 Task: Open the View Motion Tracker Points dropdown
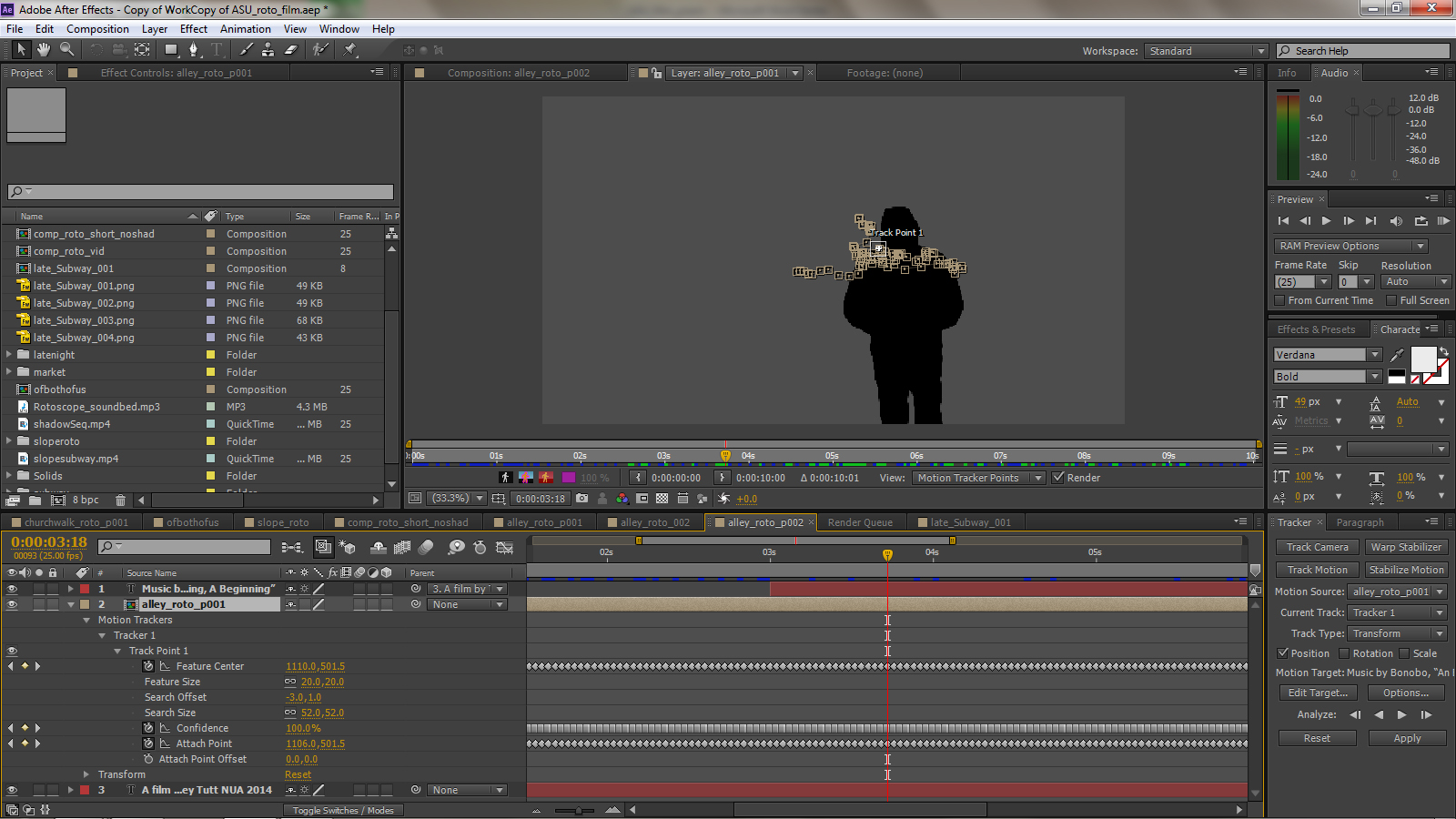pyautogui.click(x=977, y=478)
